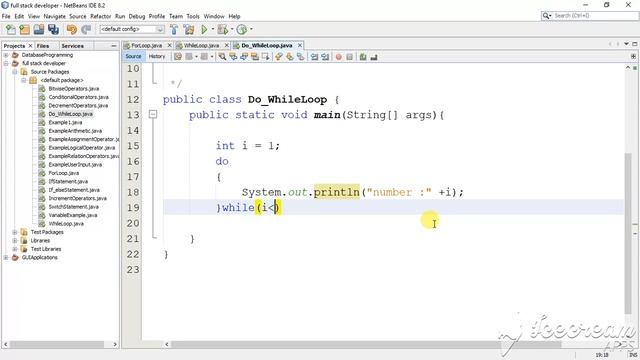Screen dimensions: 640x360
Task: Click the Comment icon in editor toolbar
Action: [x=363, y=57]
